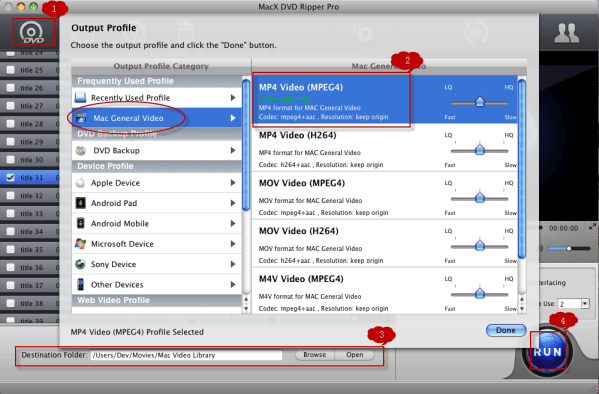
Task: Toggle the title 32 checkbox
Action: [11, 196]
